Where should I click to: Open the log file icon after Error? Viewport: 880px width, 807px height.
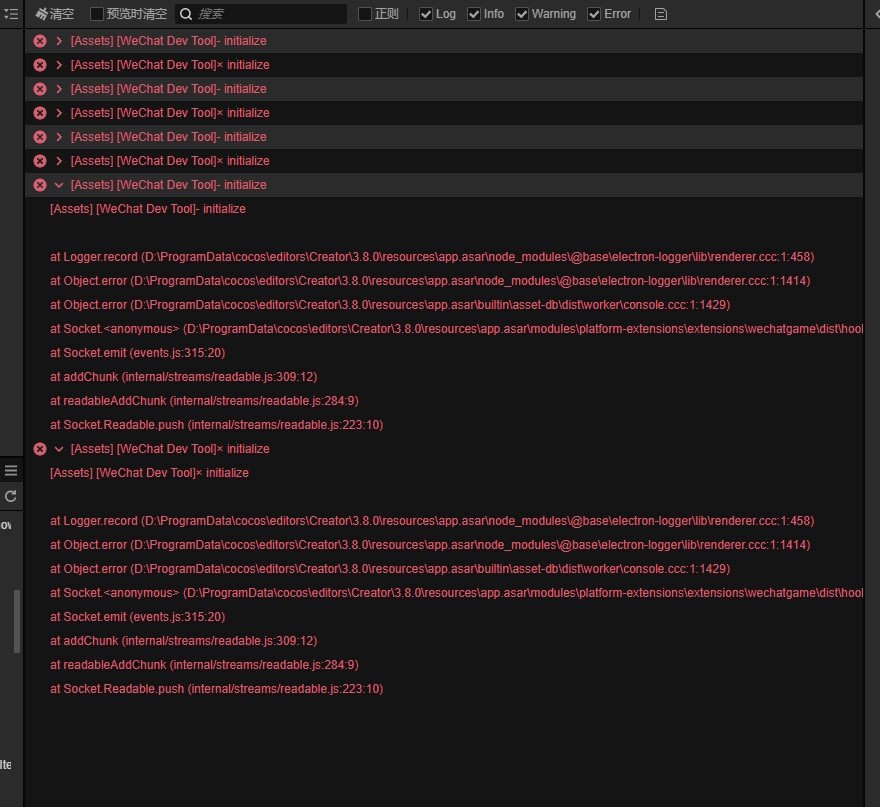pyautogui.click(x=661, y=14)
